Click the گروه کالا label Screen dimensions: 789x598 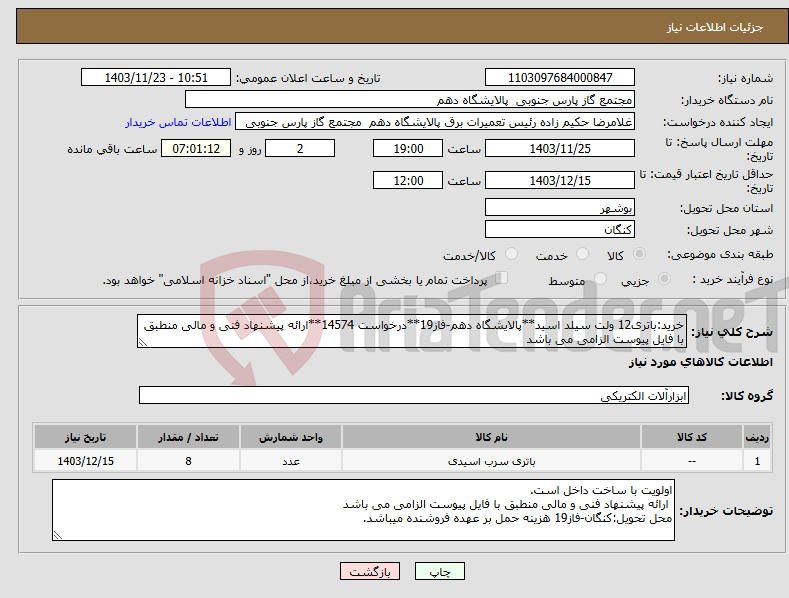coord(747,396)
